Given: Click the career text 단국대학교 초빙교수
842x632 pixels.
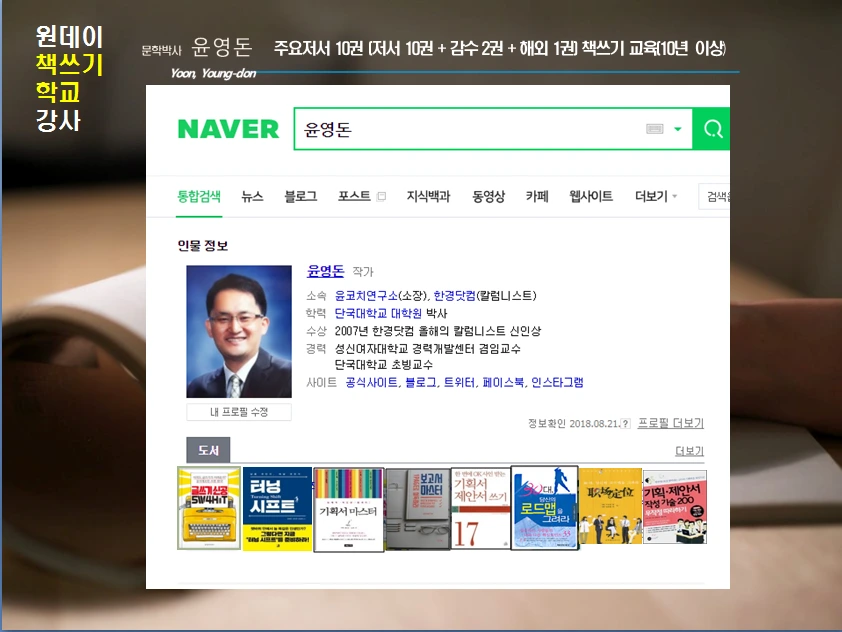Looking at the screenshot, I should (x=383, y=365).
